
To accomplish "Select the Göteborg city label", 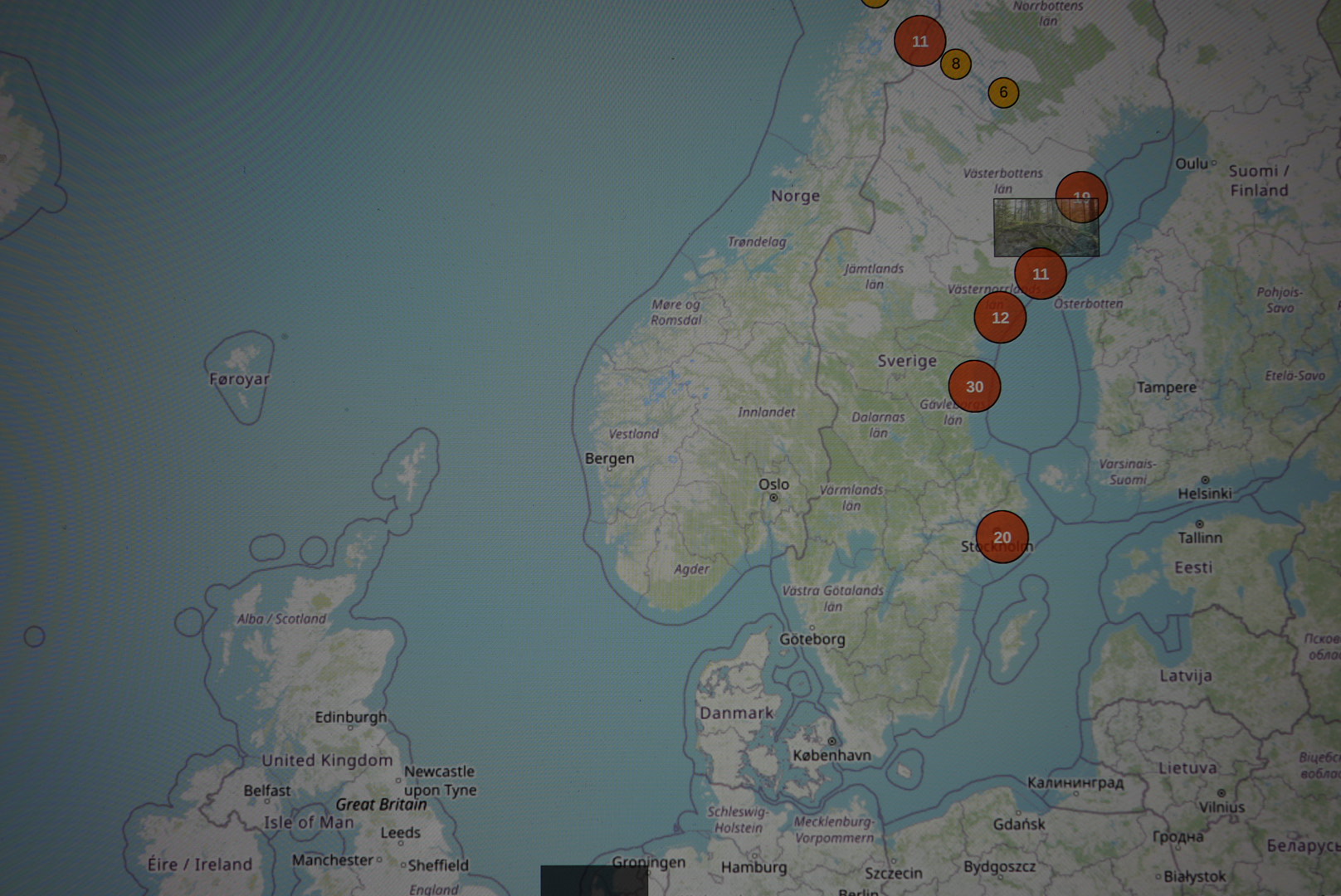I will pos(812,640).
